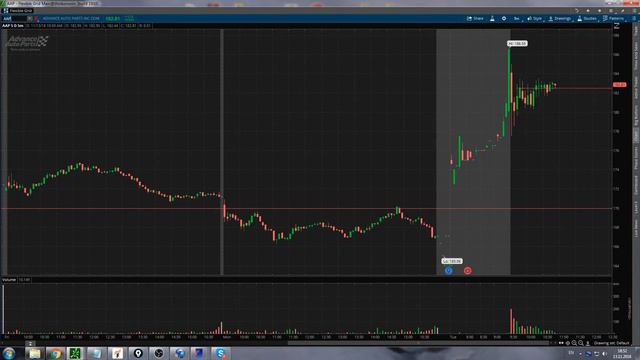The height and width of the screenshot is (360, 640).
Task: Click the red current price label on axis
Action: tap(620, 84)
